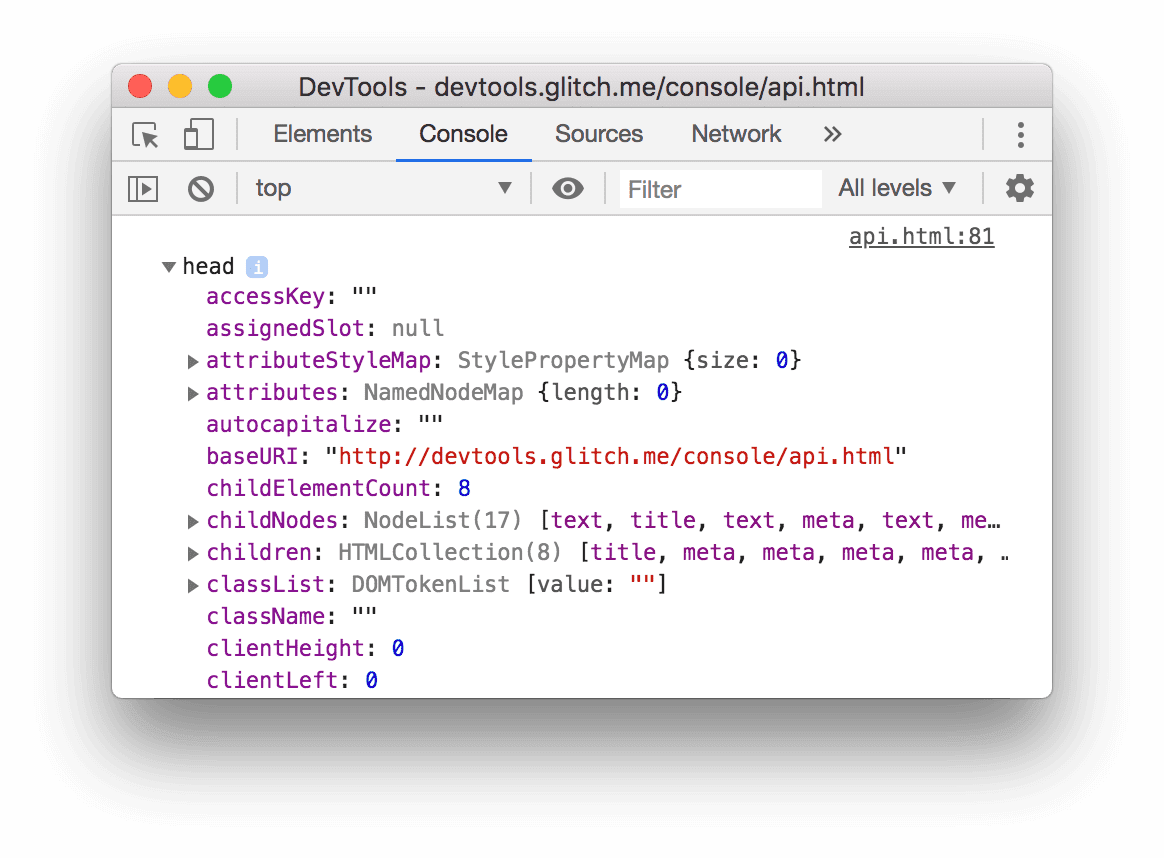Open the DevTools three-dot menu

[1021, 134]
